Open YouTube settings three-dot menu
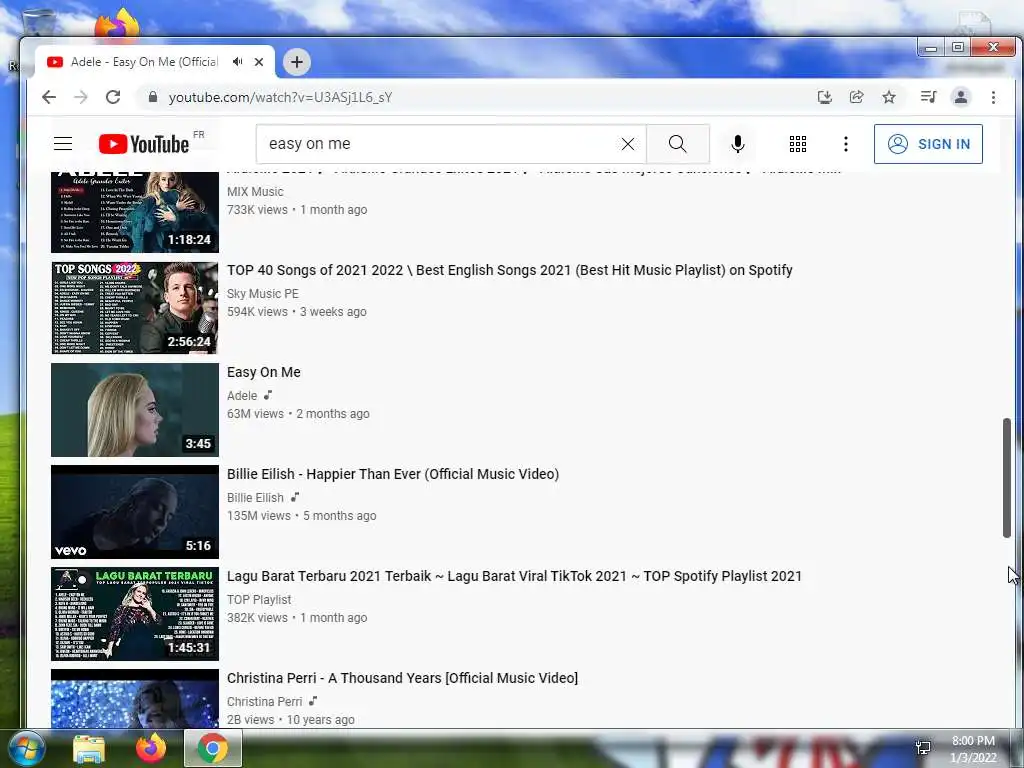This screenshot has width=1024, height=768. [x=846, y=144]
